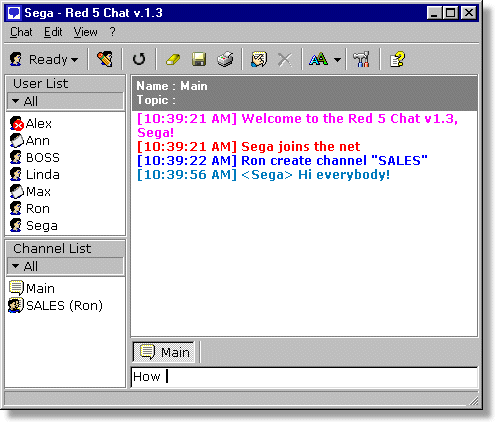The image size is (495, 422).
Task: Click the floppy disk save icon
Action: 199,60
